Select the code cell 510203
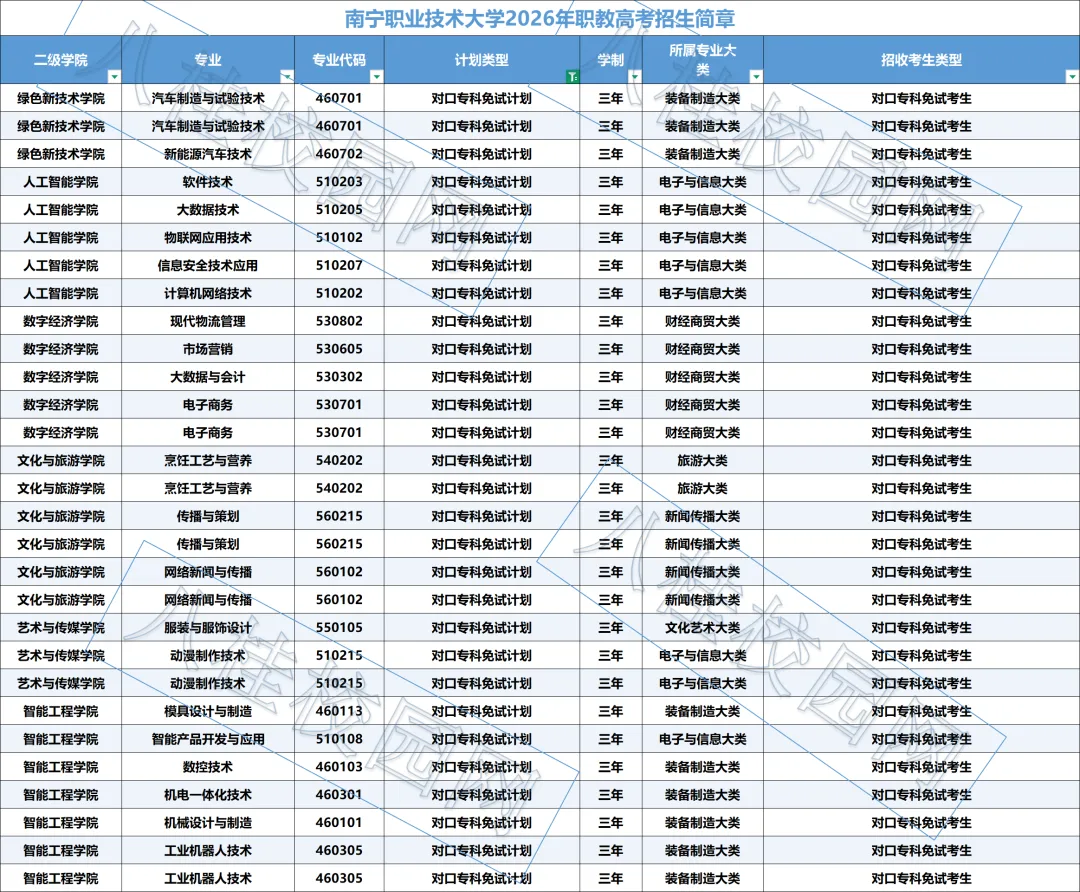Image resolution: width=1080 pixels, height=892 pixels. point(339,182)
